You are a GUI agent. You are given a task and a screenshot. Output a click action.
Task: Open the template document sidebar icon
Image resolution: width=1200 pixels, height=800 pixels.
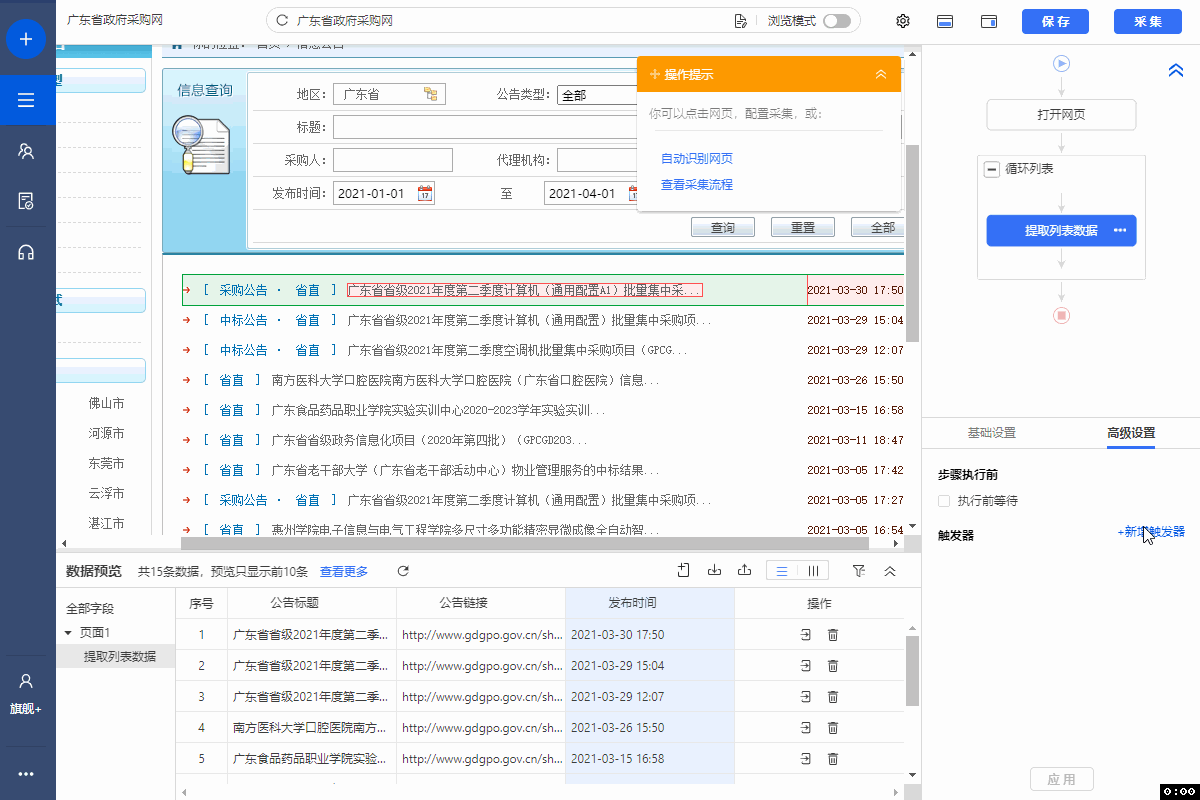coord(26,201)
